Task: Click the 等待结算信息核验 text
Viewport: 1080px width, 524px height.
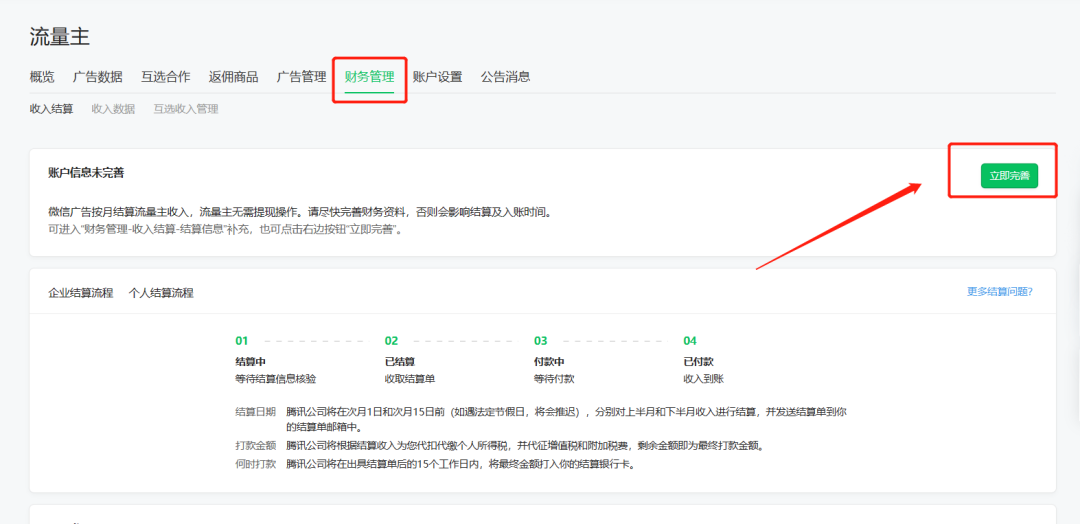Action: [276, 379]
